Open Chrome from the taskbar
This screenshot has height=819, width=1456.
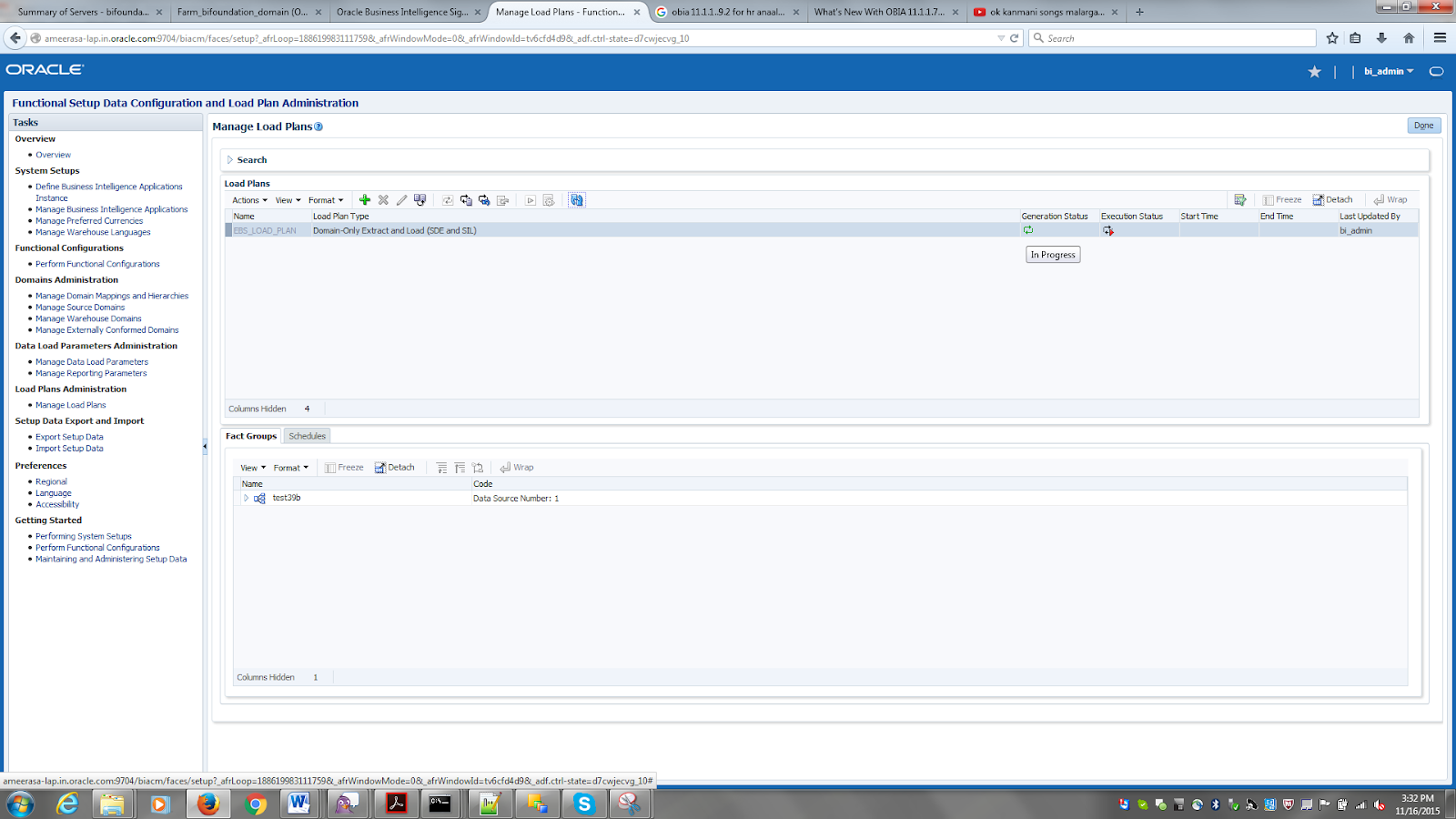[256, 804]
